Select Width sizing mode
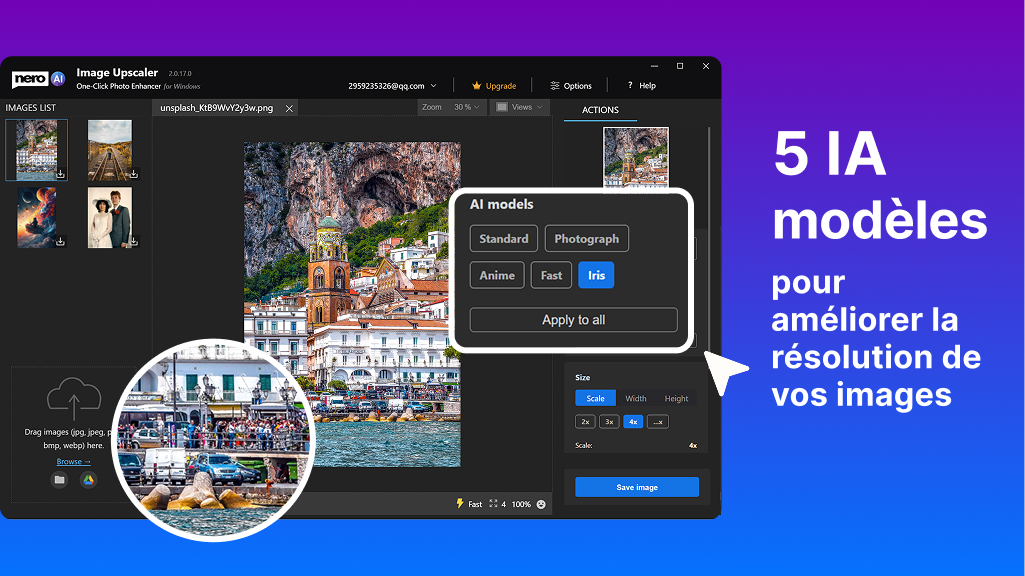Viewport: 1025px width, 576px height. click(x=636, y=398)
